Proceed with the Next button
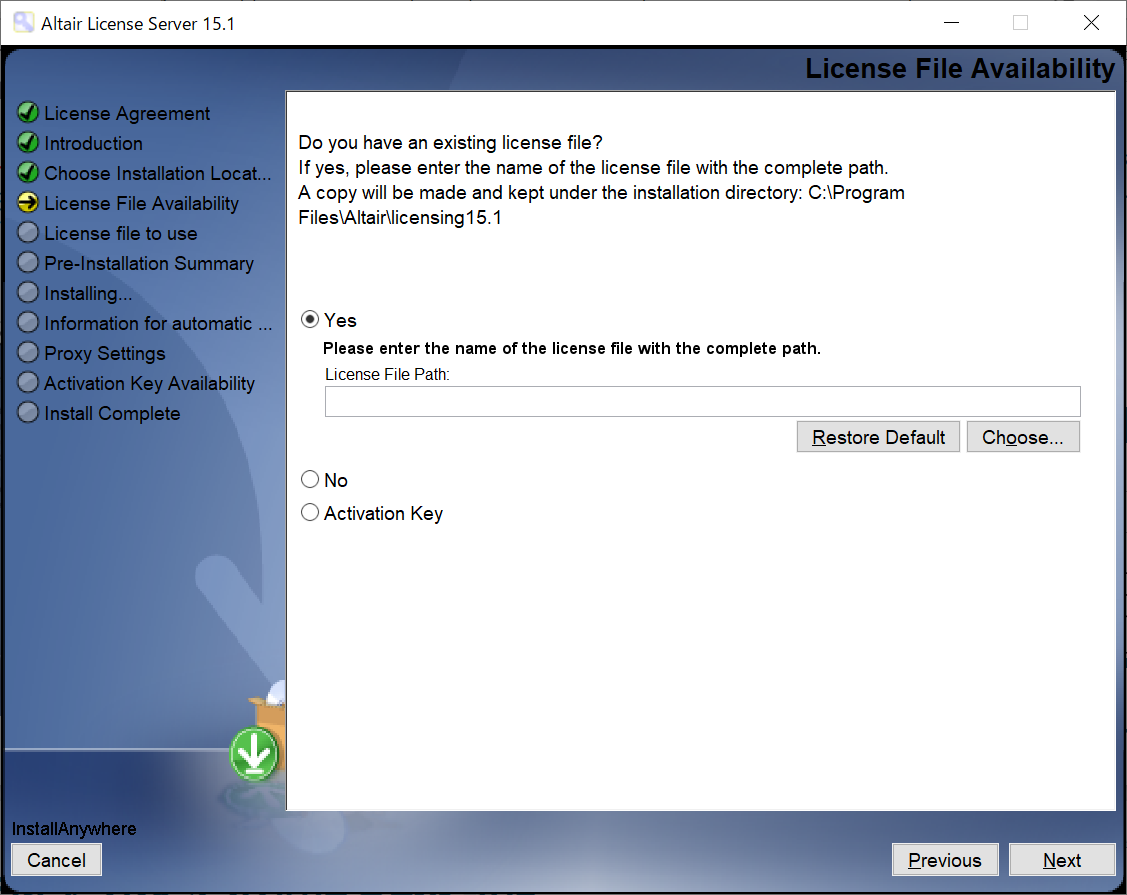This screenshot has height=895, width=1127. 1062,860
